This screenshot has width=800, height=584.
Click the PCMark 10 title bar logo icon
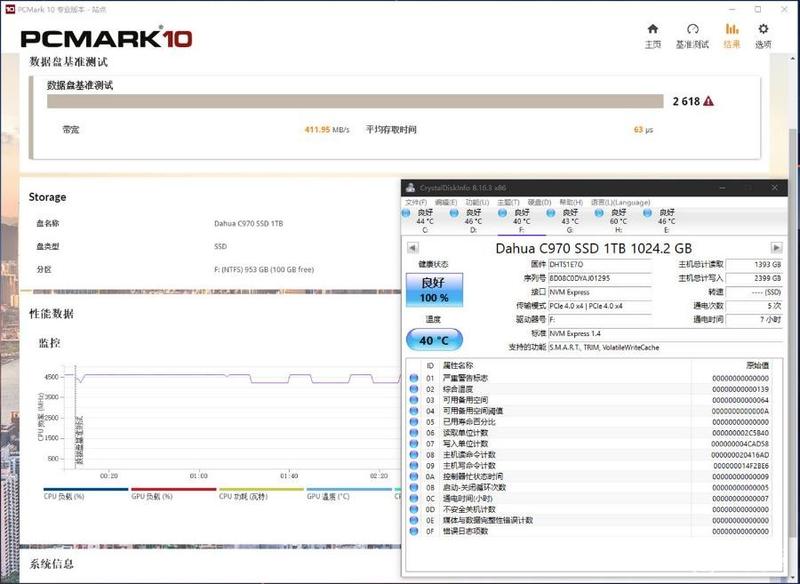[10, 9]
